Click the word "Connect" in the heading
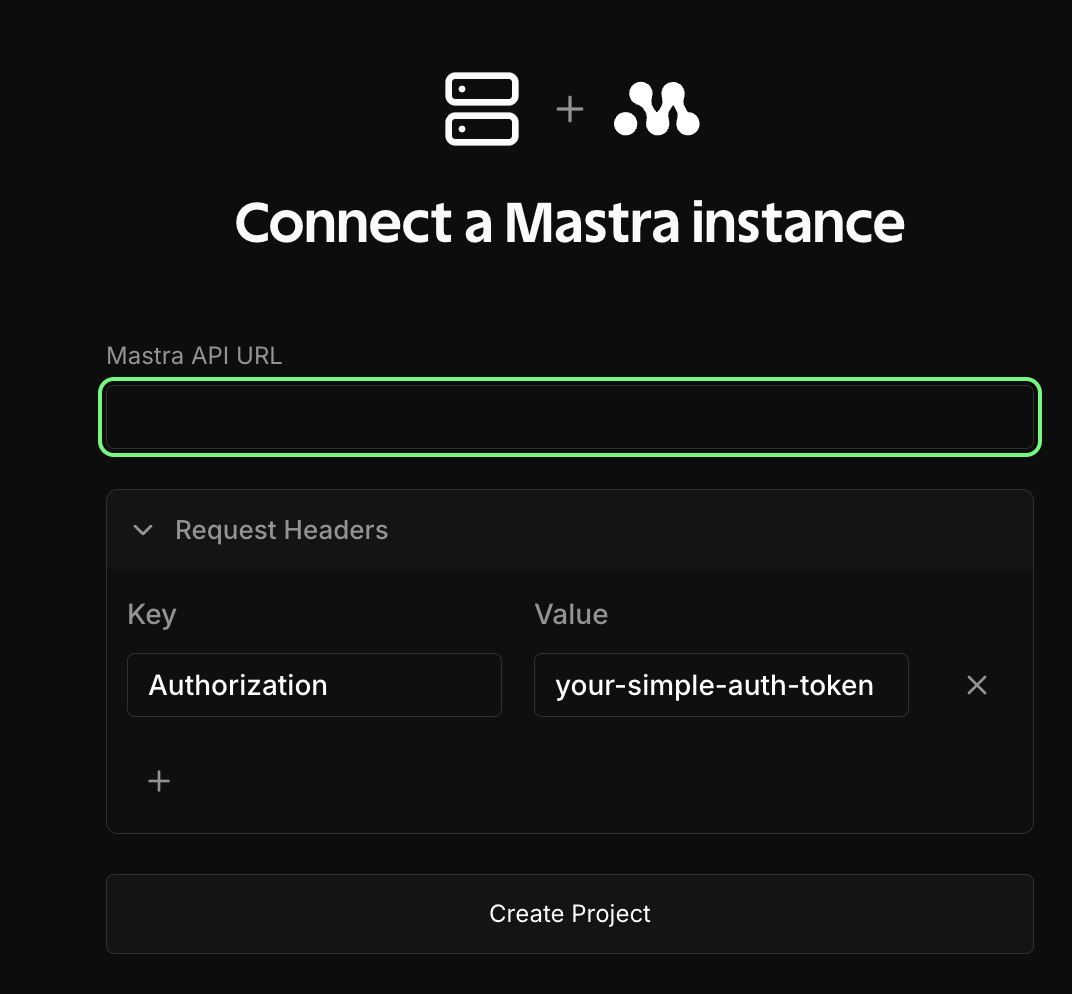The image size is (1072, 994). 343,222
